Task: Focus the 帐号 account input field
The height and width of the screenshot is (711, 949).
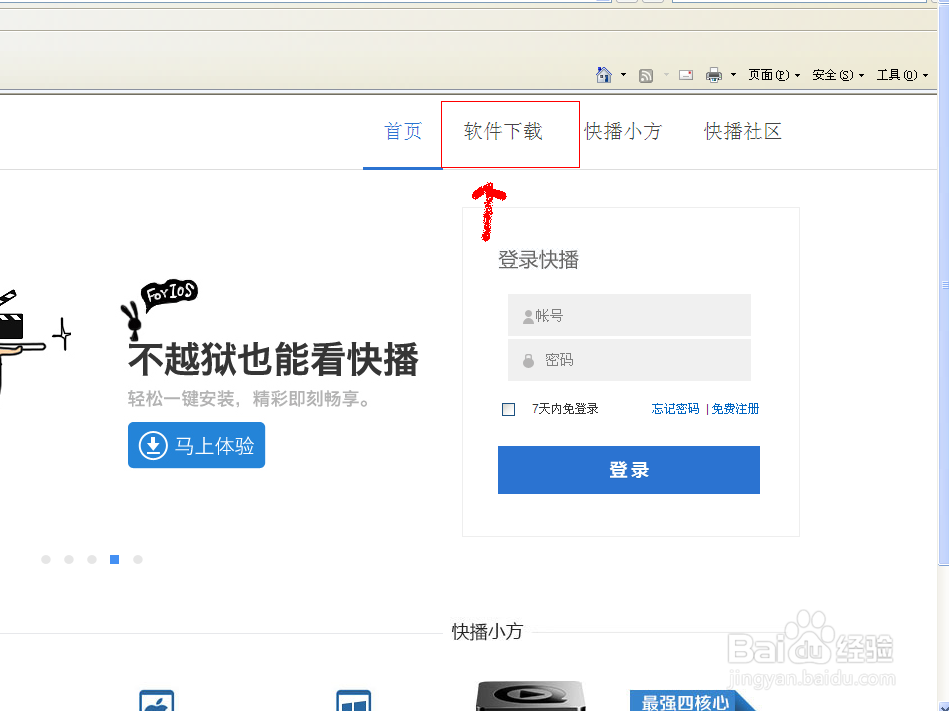Action: point(629,315)
